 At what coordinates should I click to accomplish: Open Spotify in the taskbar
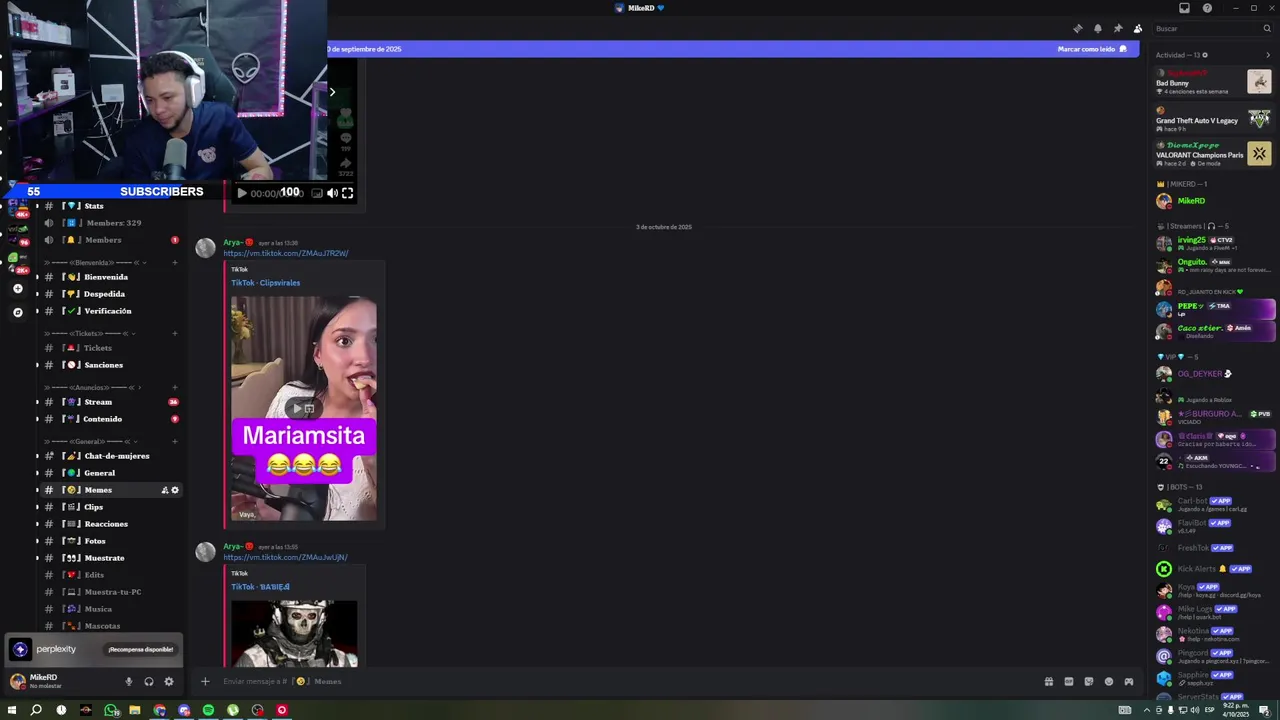(x=208, y=710)
